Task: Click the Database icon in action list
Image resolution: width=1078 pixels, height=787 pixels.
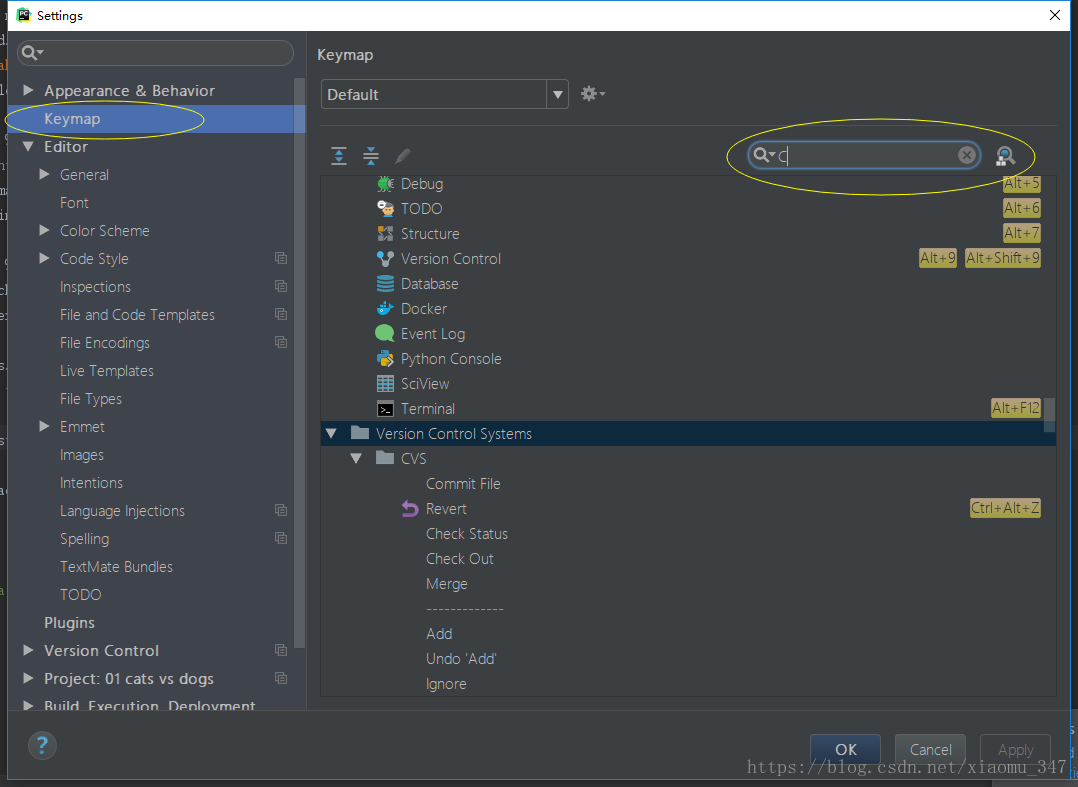Action: [x=385, y=283]
